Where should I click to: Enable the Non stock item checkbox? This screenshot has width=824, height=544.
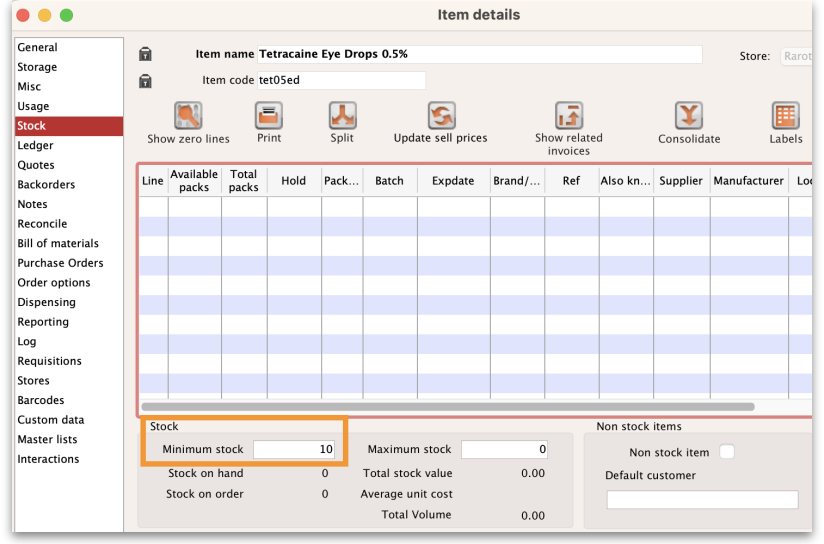tap(727, 452)
